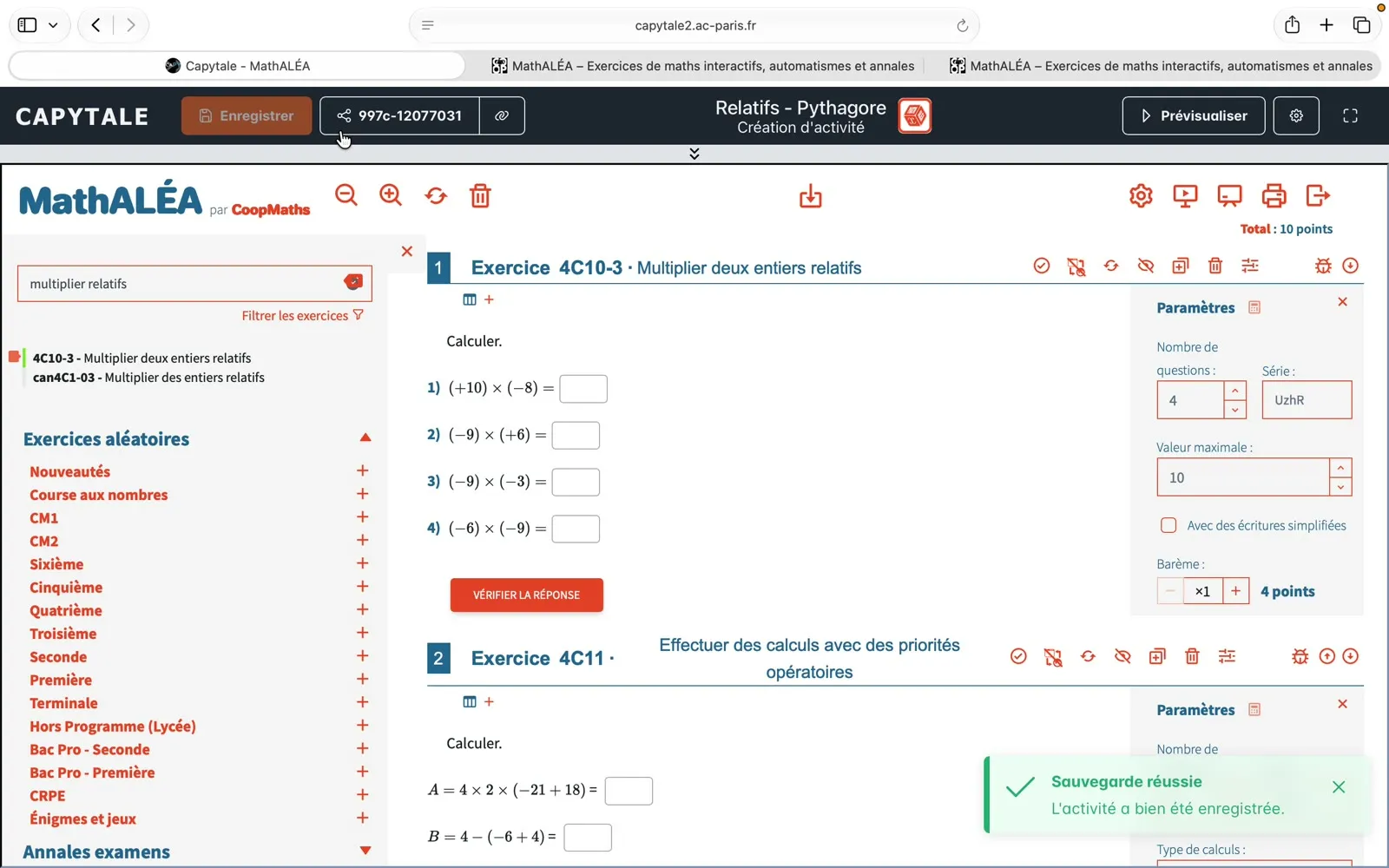Click the bug icon in Exercice 4C11 header

point(1300,656)
